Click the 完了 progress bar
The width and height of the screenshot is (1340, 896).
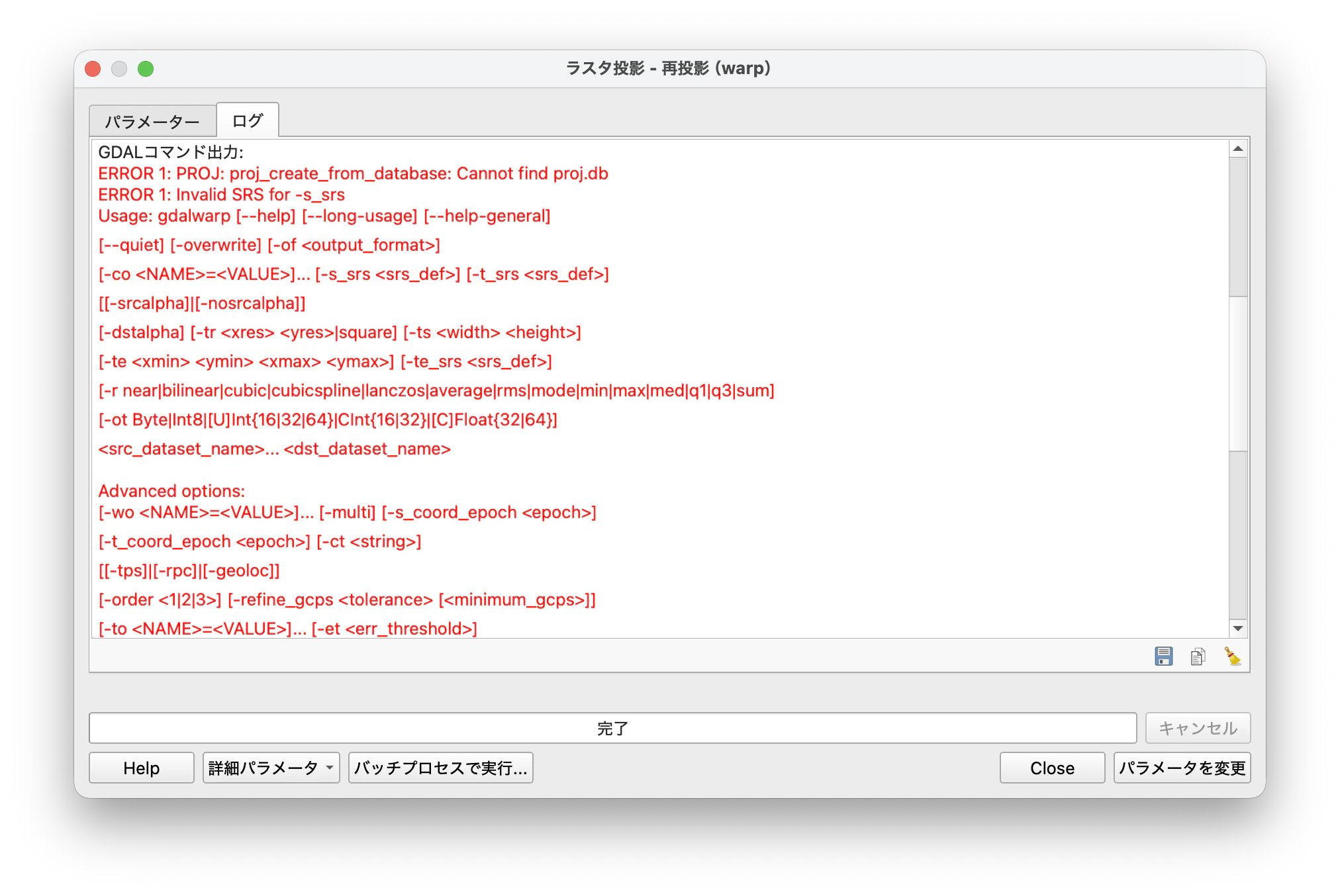coord(612,728)
